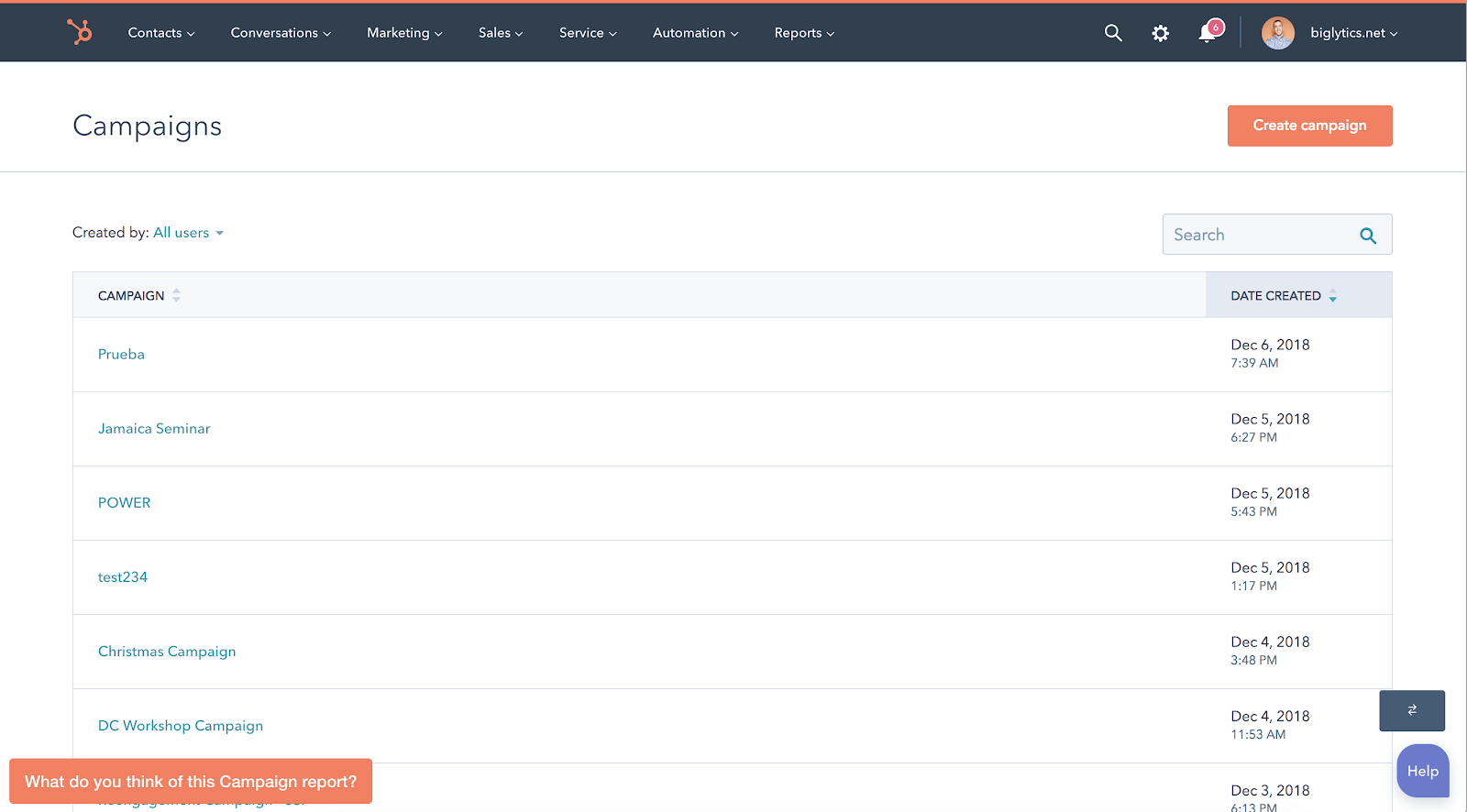The image size is (1467, 812).
Task: Click the user profile avatar picture
Action: [x=1277, y=33]
